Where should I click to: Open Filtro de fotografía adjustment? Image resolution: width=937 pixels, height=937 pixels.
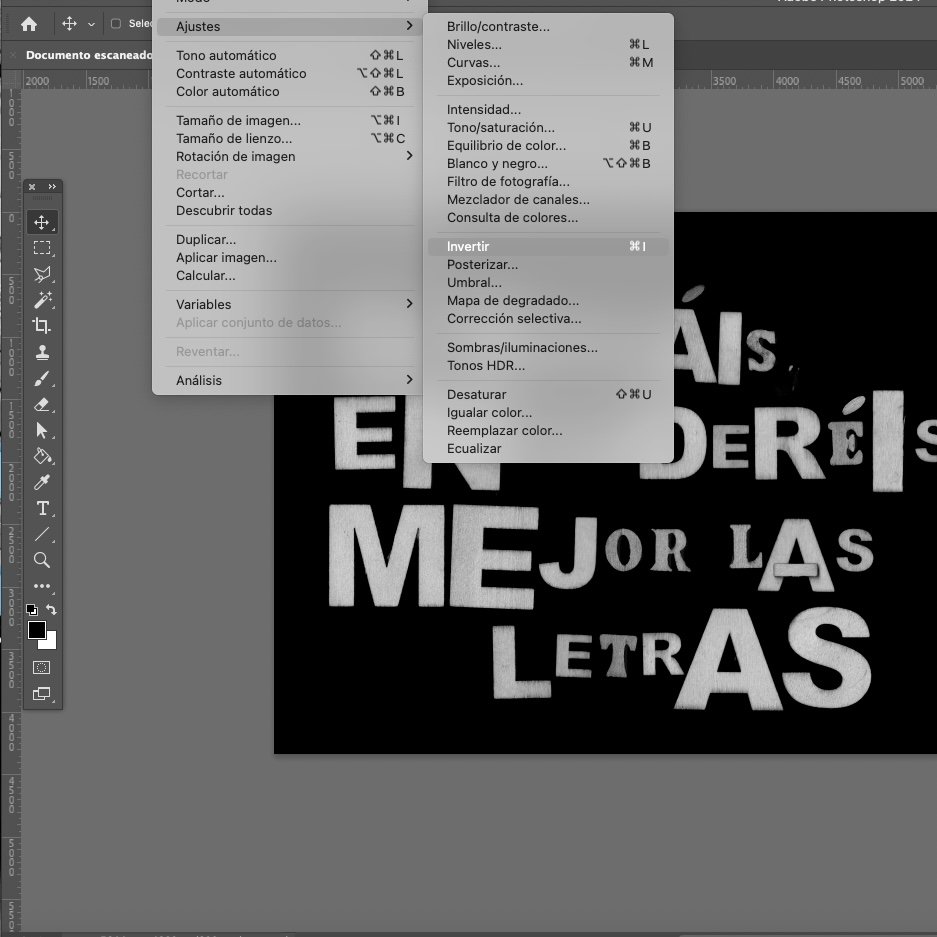(548, 181)
